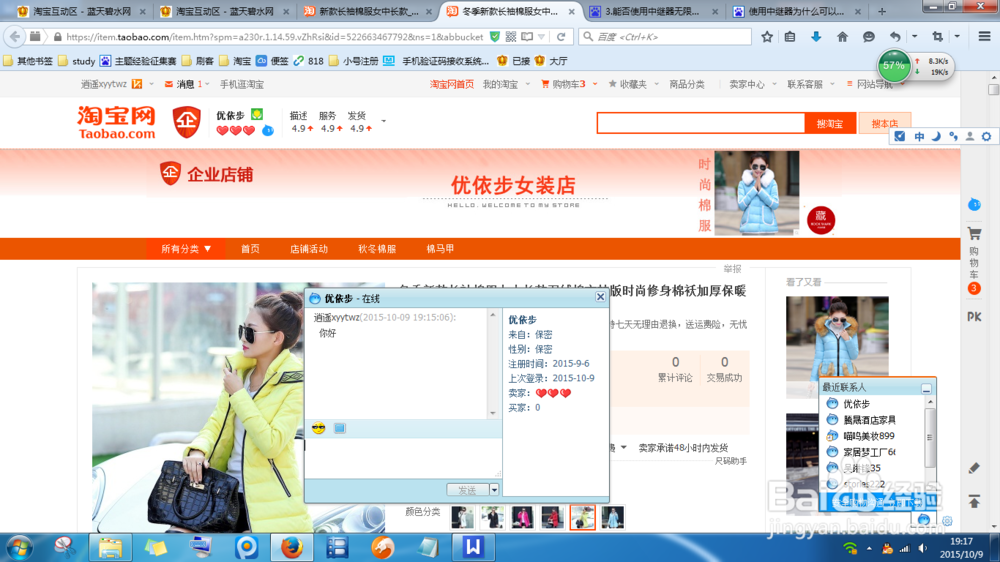
Task: Switch to the first 淘宝互动区 browser tab
Action: tap(80, 11)
